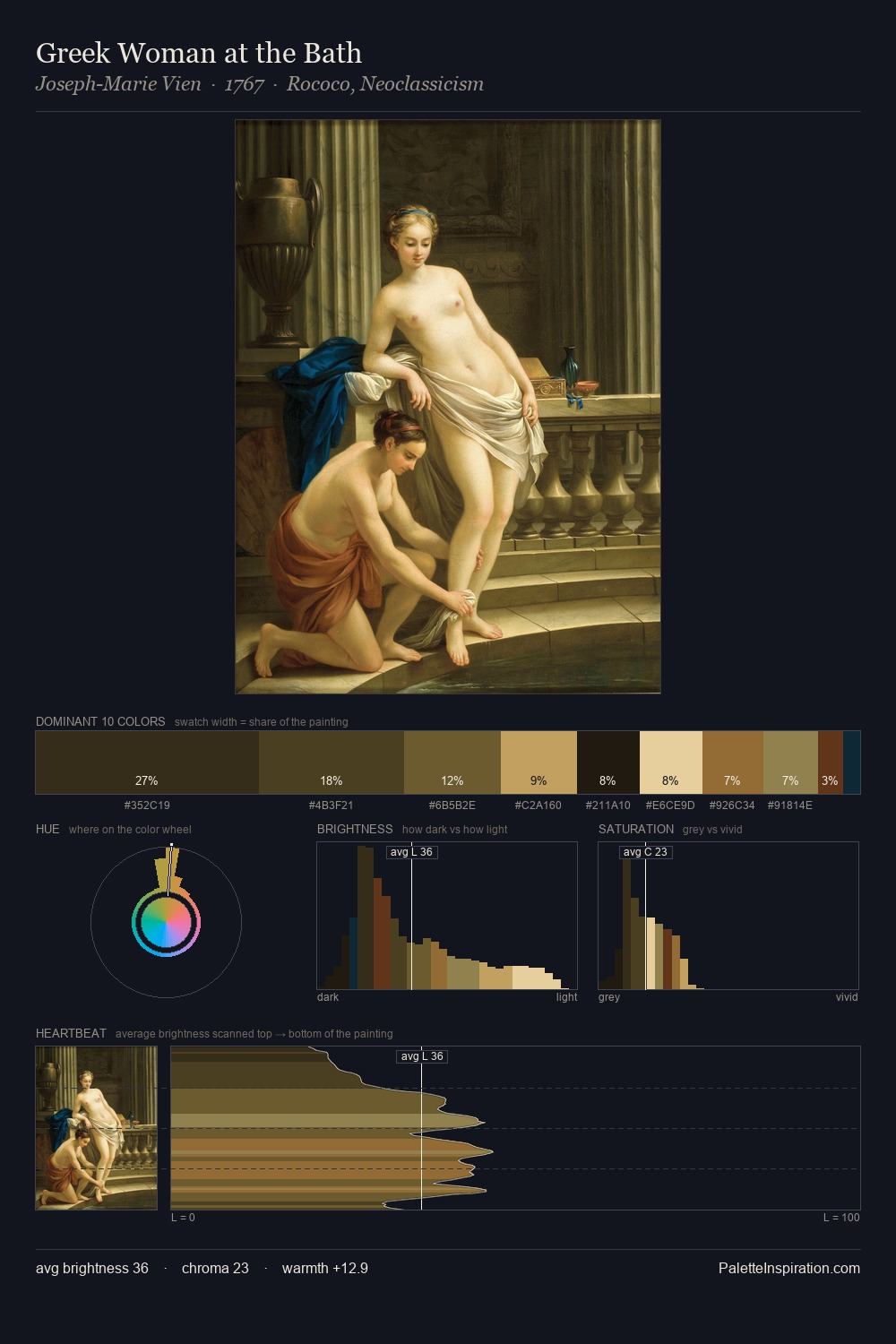Click the '#91814E' hex label
The image size is (896, 1344).
[x=790, y=806]
